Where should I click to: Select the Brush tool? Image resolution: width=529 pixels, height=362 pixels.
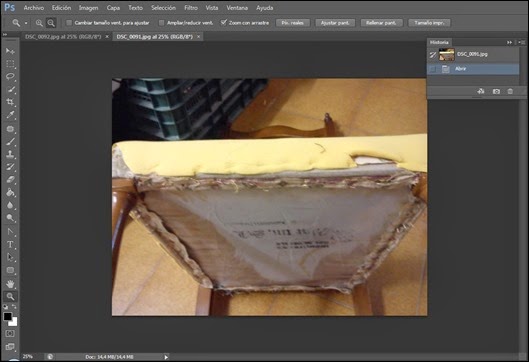pos(10,141)
